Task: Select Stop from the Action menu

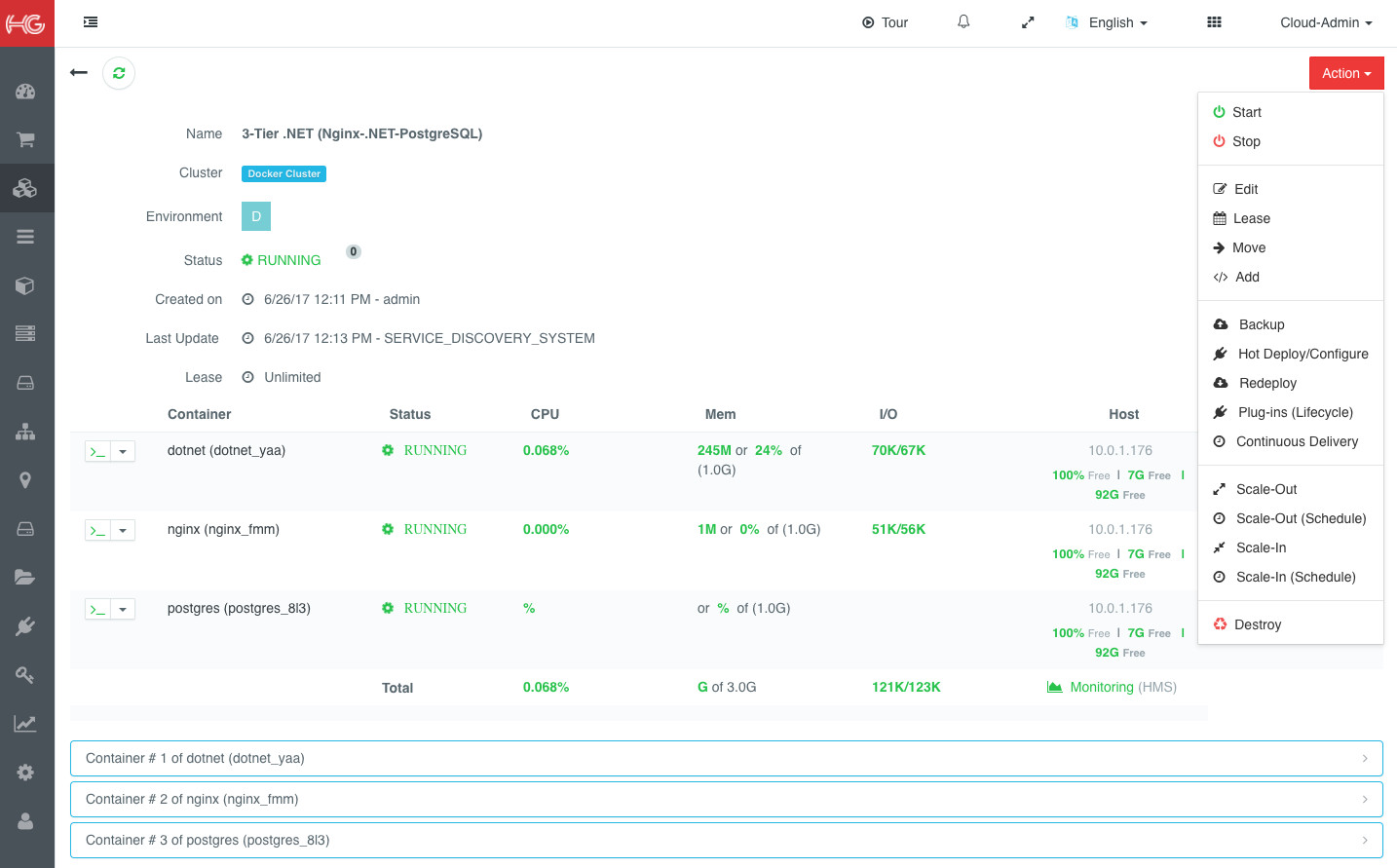Action: pos(1291,141)
